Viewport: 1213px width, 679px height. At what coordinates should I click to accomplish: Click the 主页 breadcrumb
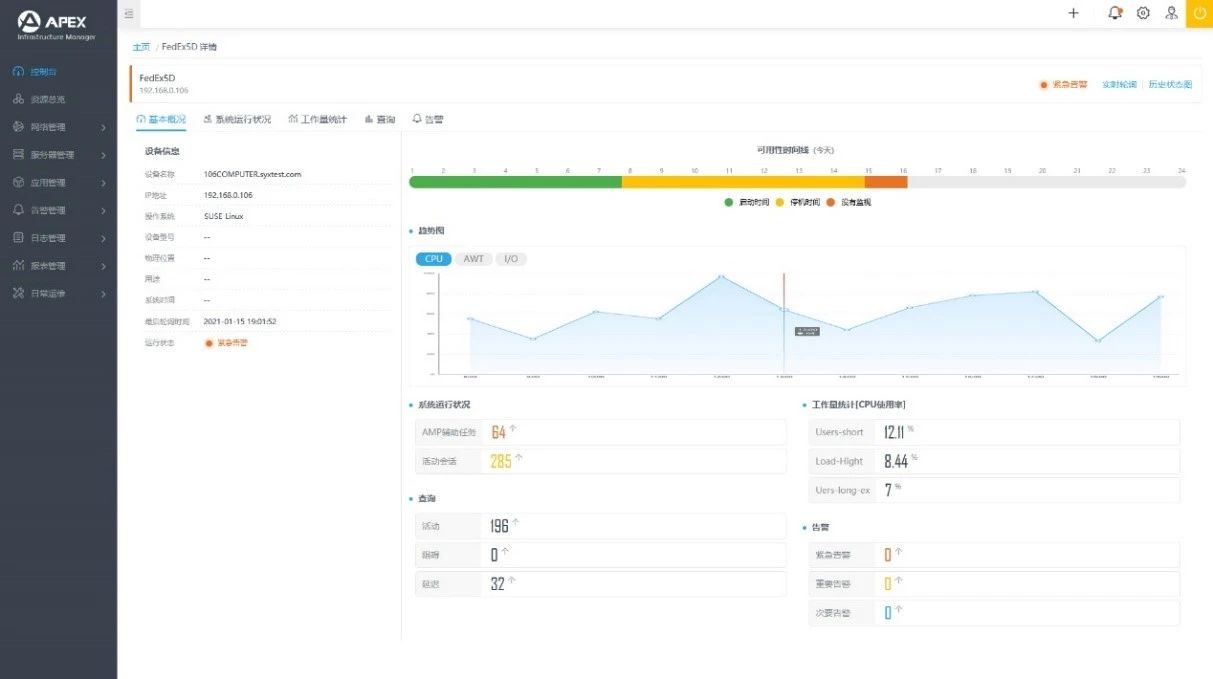141,47
